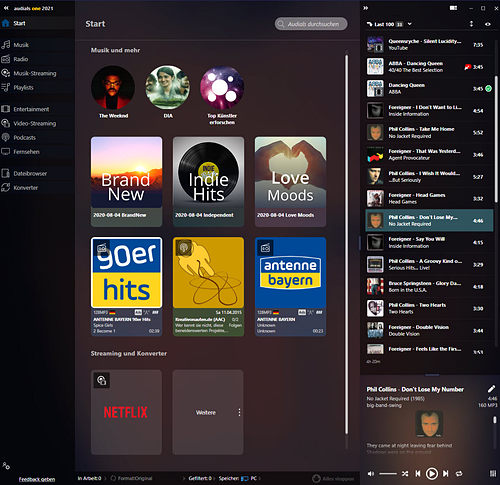Click the sort arrows icon in playlist header
The width and height of the screenshot is (500, 485).
pyautogui.click(x=471, y=24)
